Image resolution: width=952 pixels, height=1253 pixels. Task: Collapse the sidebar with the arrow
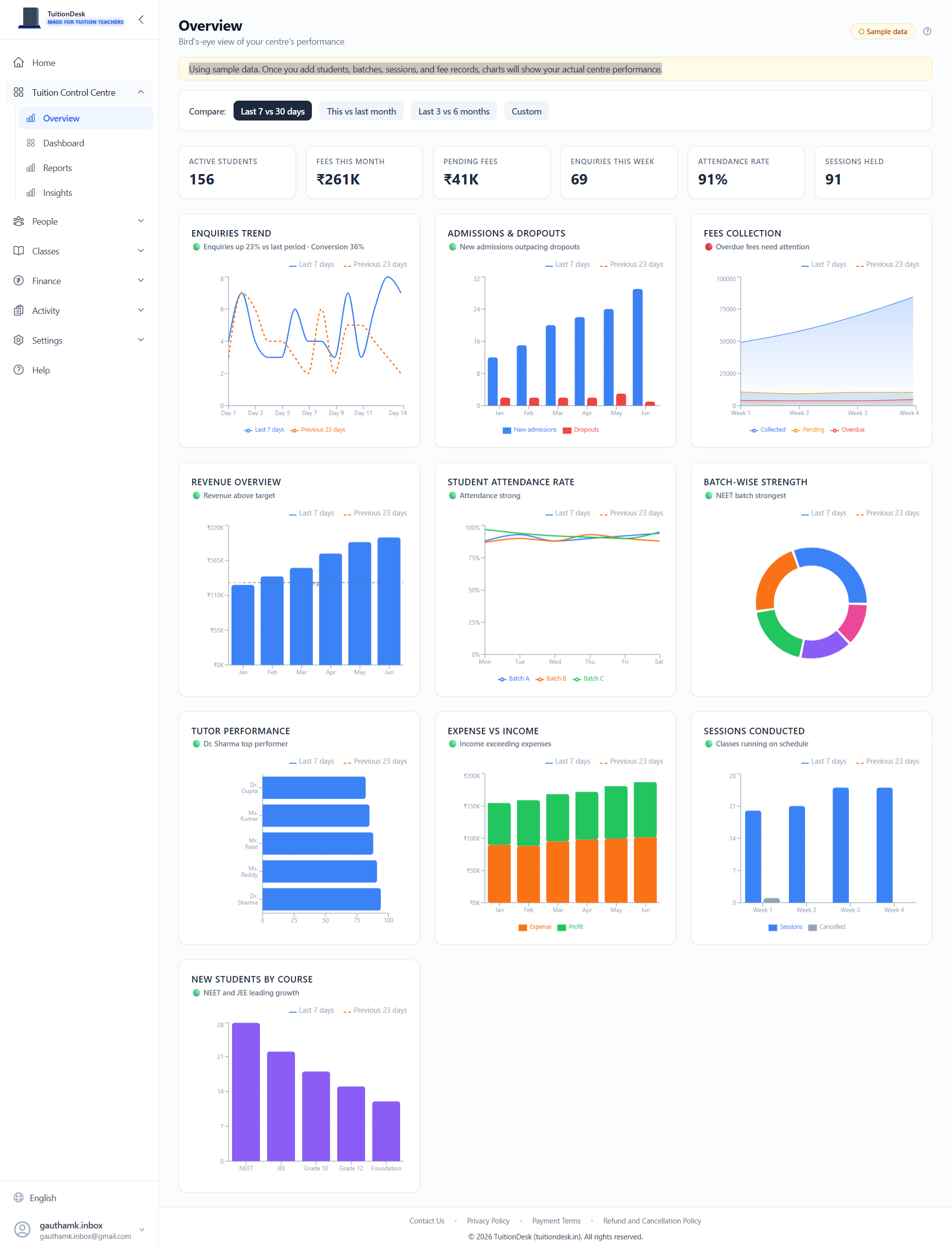[140, 19]
